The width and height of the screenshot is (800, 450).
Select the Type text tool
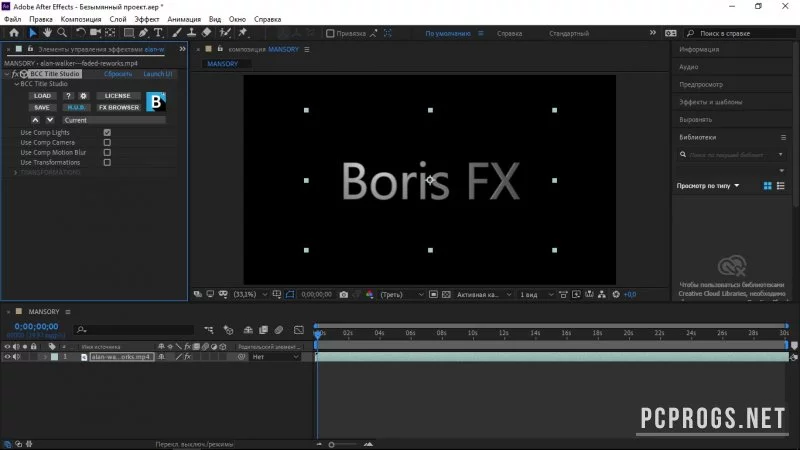(x=158, y=33)
